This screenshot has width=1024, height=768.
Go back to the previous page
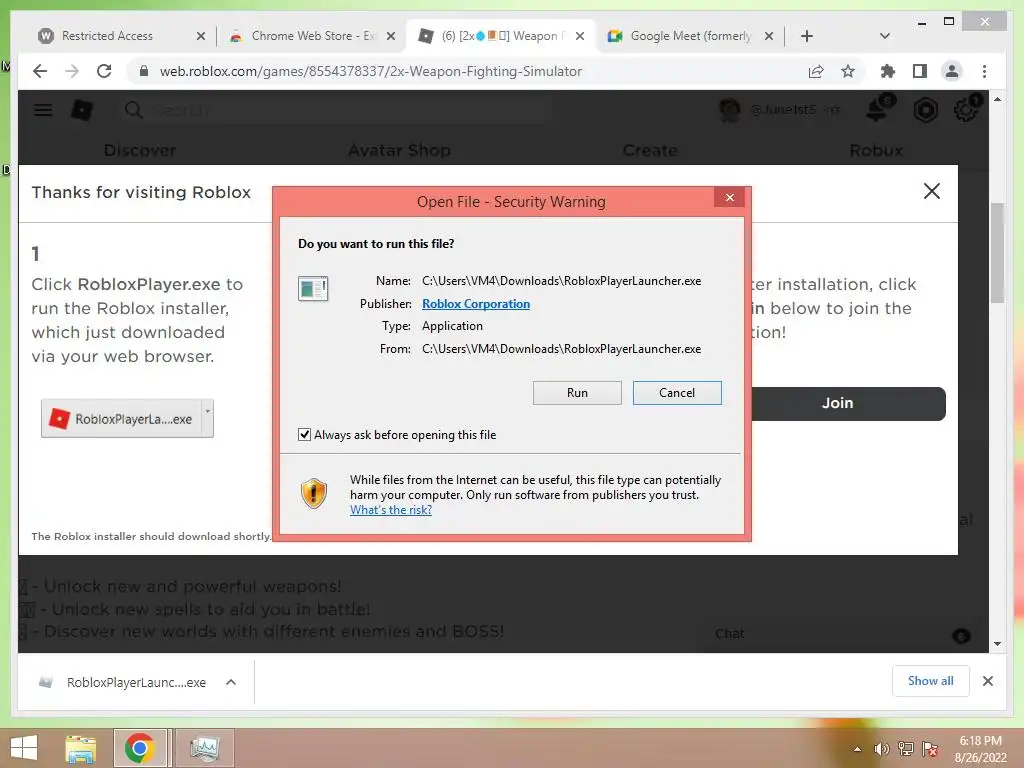point(40,71)
